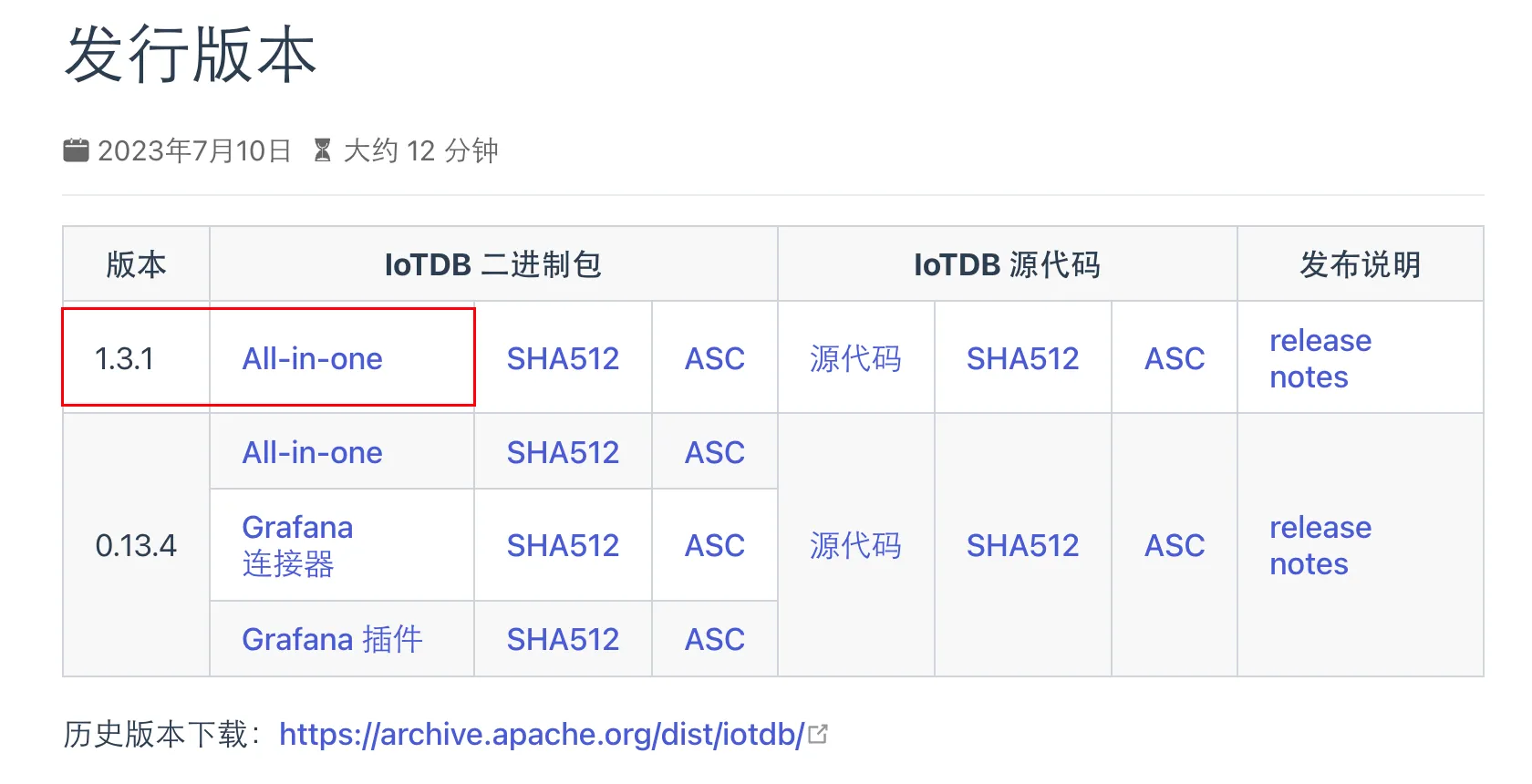
Task: Open SHA512 for the Grafana 插件
Action: click(x=563, y=638)
